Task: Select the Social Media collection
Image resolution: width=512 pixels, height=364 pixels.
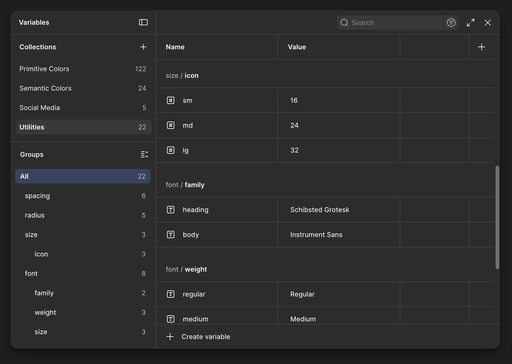Action: 83,108
